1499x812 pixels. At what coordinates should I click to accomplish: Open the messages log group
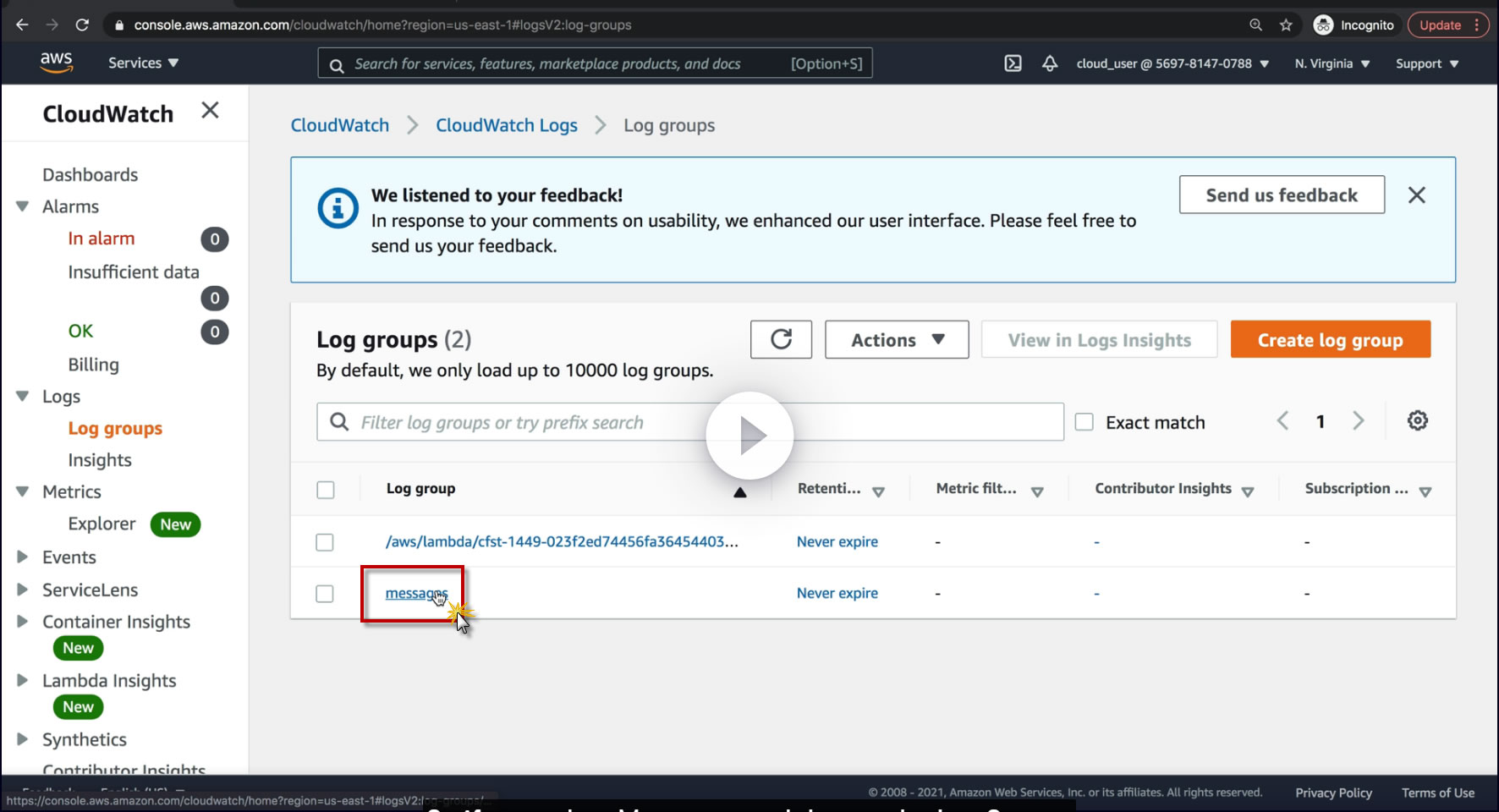416,594
